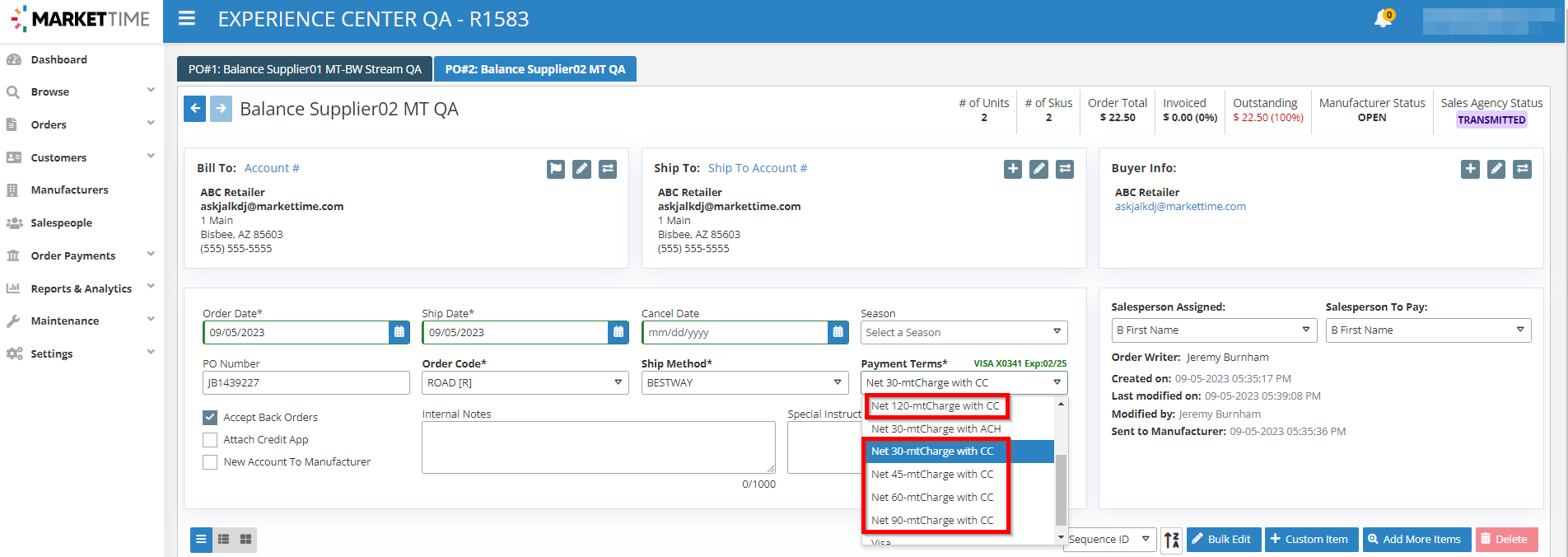Open the Salesperson Assigned dropdown
1568x557 pixels.
pos(1214,330)
